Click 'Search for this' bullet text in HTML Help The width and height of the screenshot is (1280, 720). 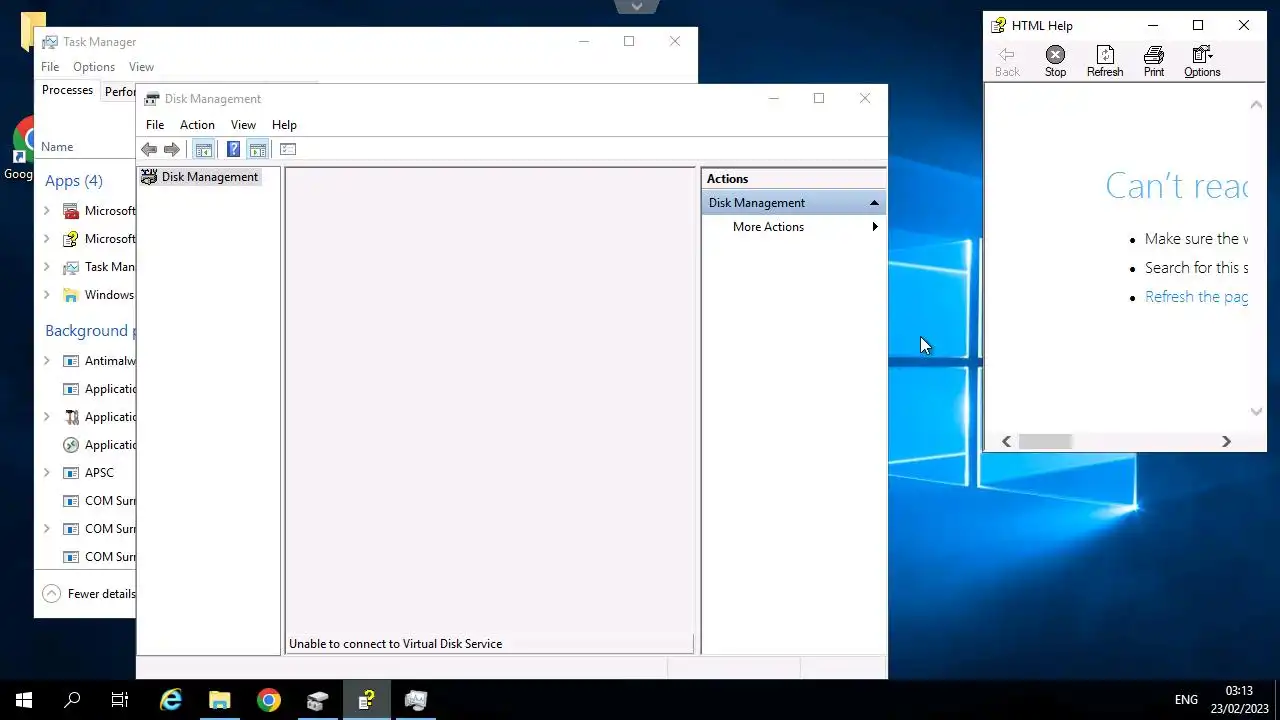click(x=1196, y=268)
